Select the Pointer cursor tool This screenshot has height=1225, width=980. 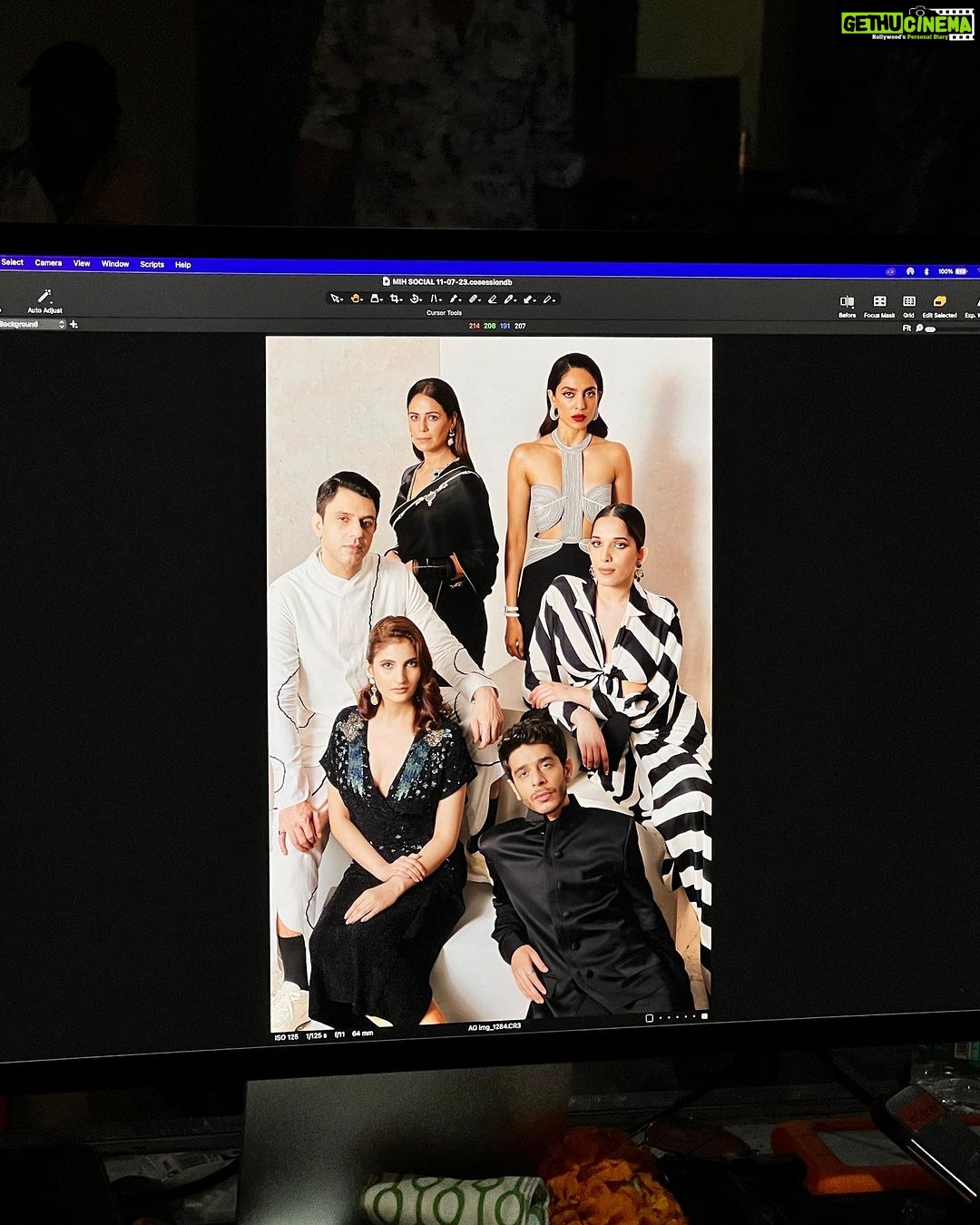(335, 299)
